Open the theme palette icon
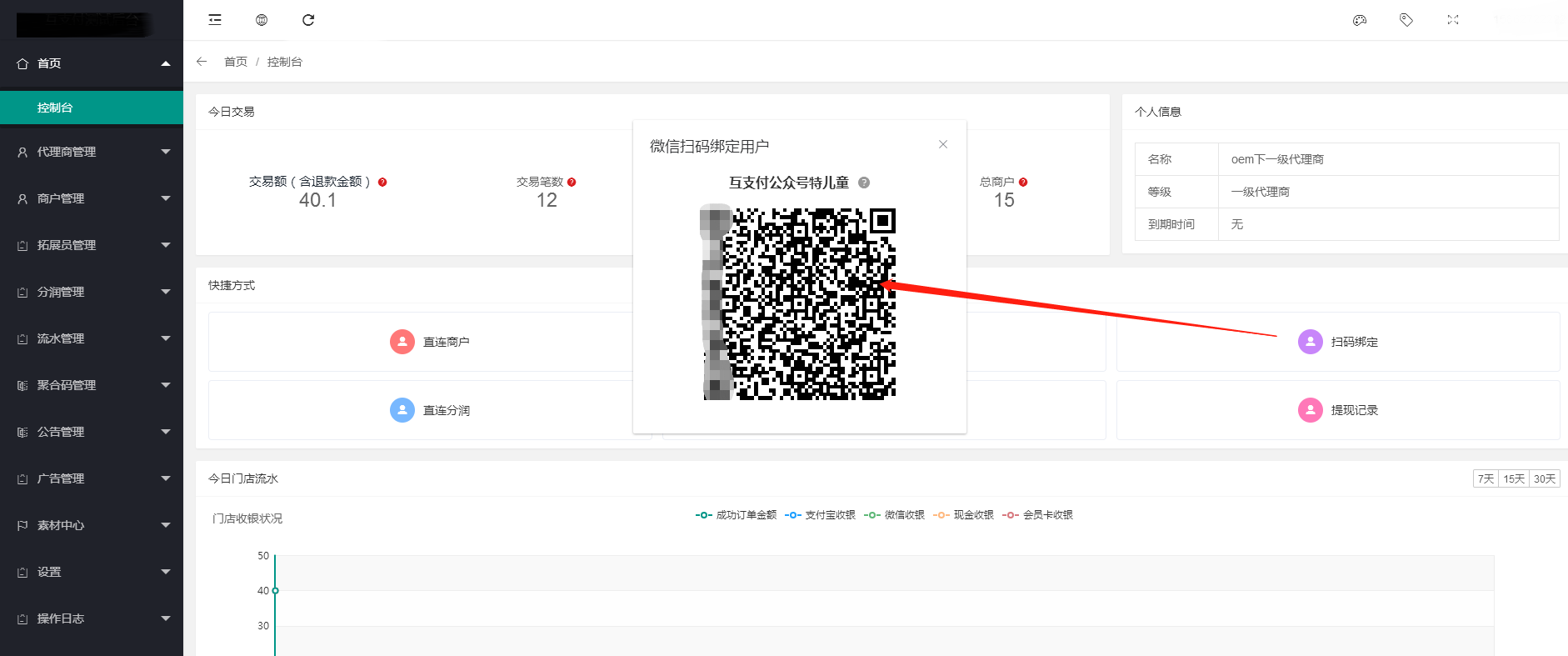Viewport: 1568px width, 656px height. 1360,20
